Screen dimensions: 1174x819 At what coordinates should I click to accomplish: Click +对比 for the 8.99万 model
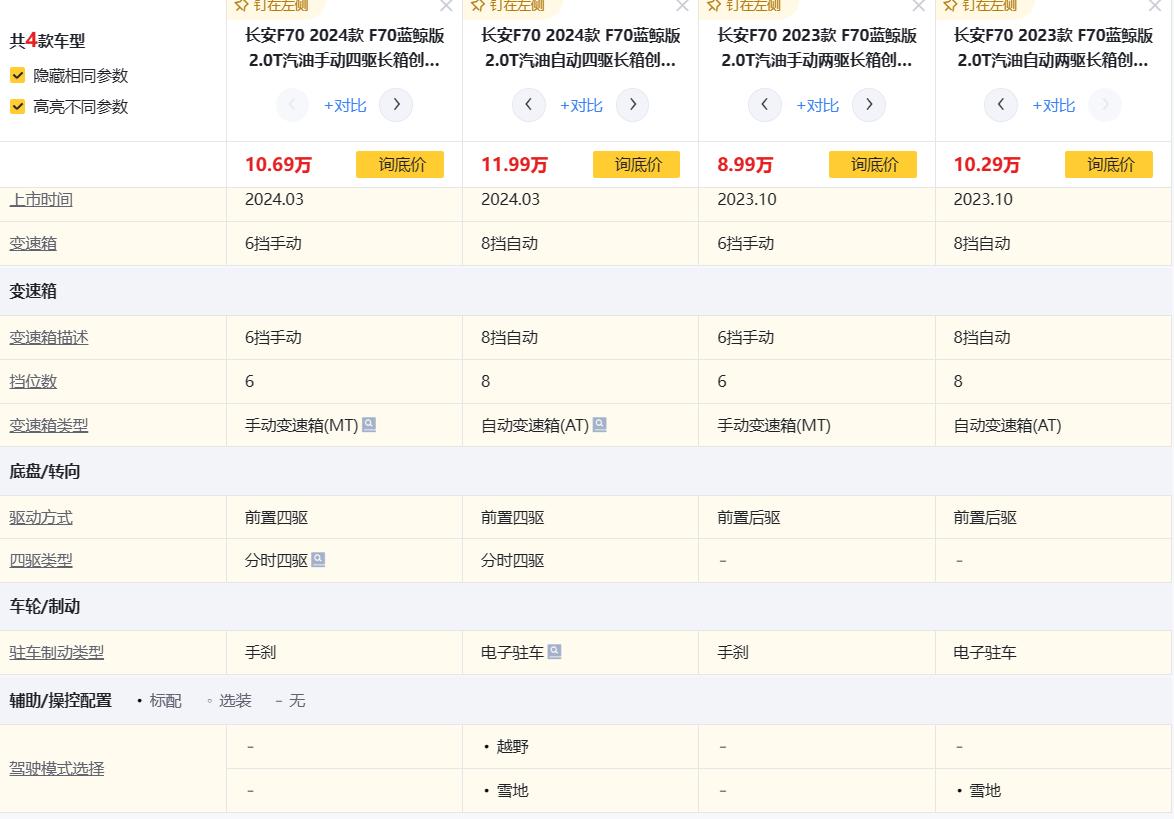[818, 106]
